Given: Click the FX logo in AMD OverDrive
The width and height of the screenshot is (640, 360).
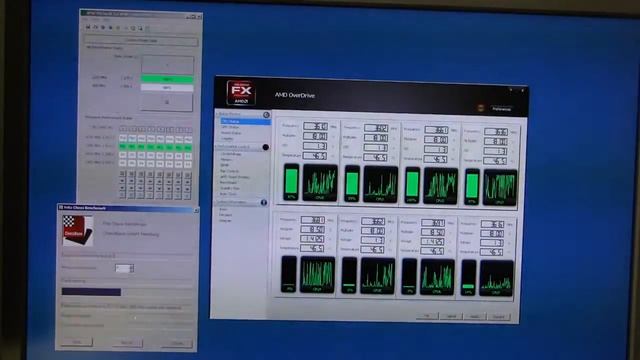Looking at the screenshot, I should tap(241, 93).
